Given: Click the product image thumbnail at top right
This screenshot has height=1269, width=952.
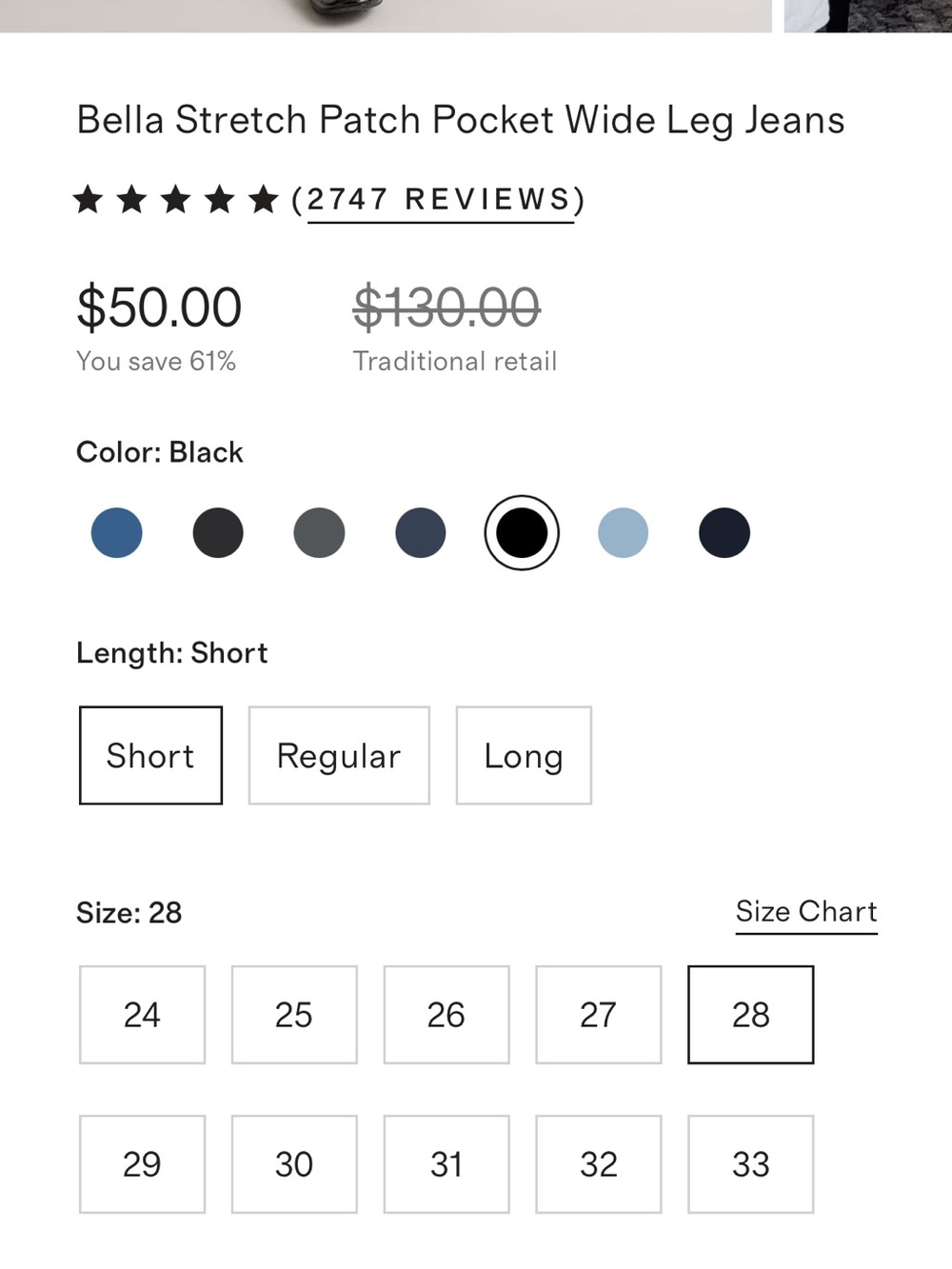Looking at the screenshot, I should (x=867, y=16).
